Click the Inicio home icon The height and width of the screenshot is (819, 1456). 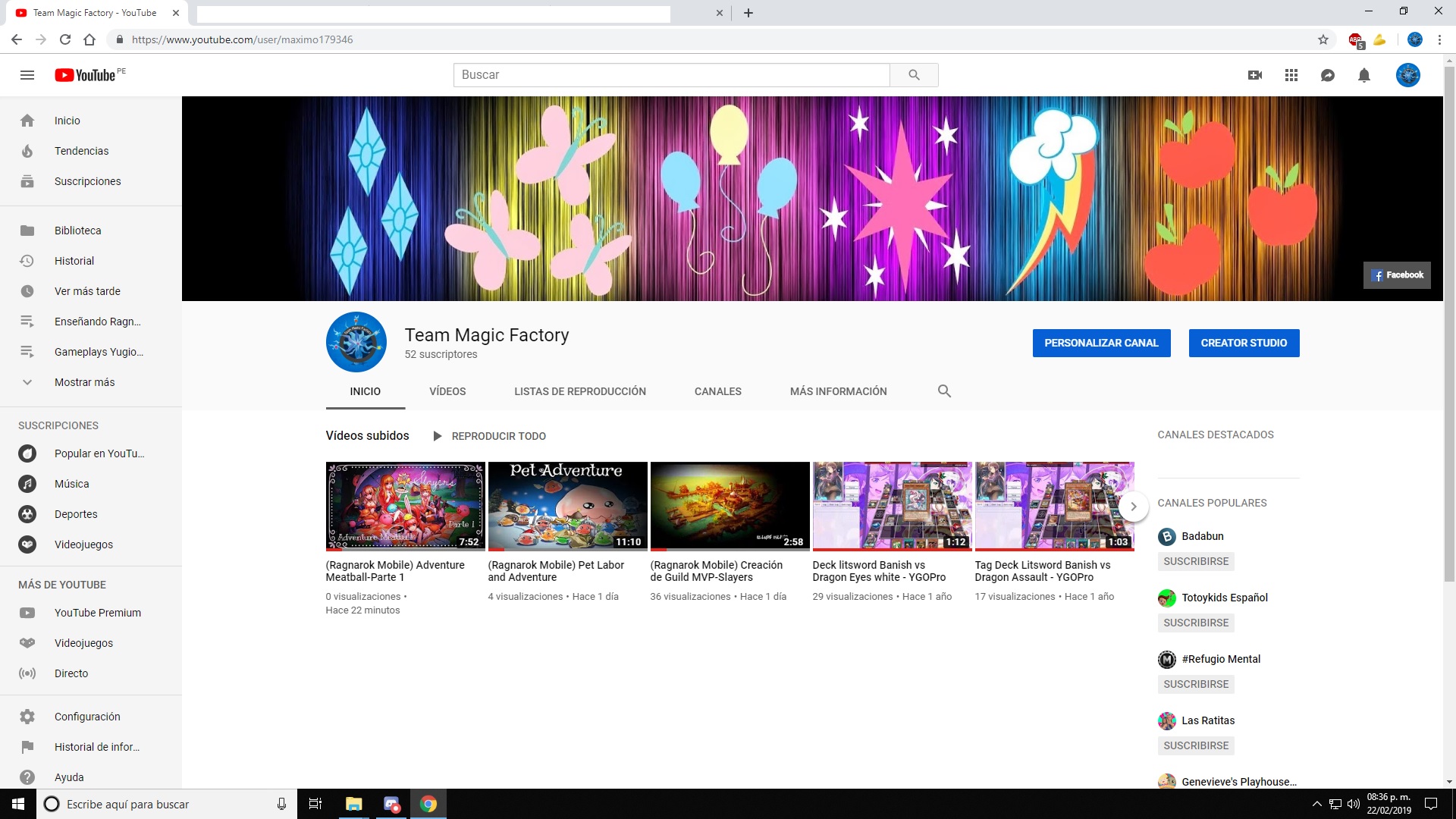27,121
